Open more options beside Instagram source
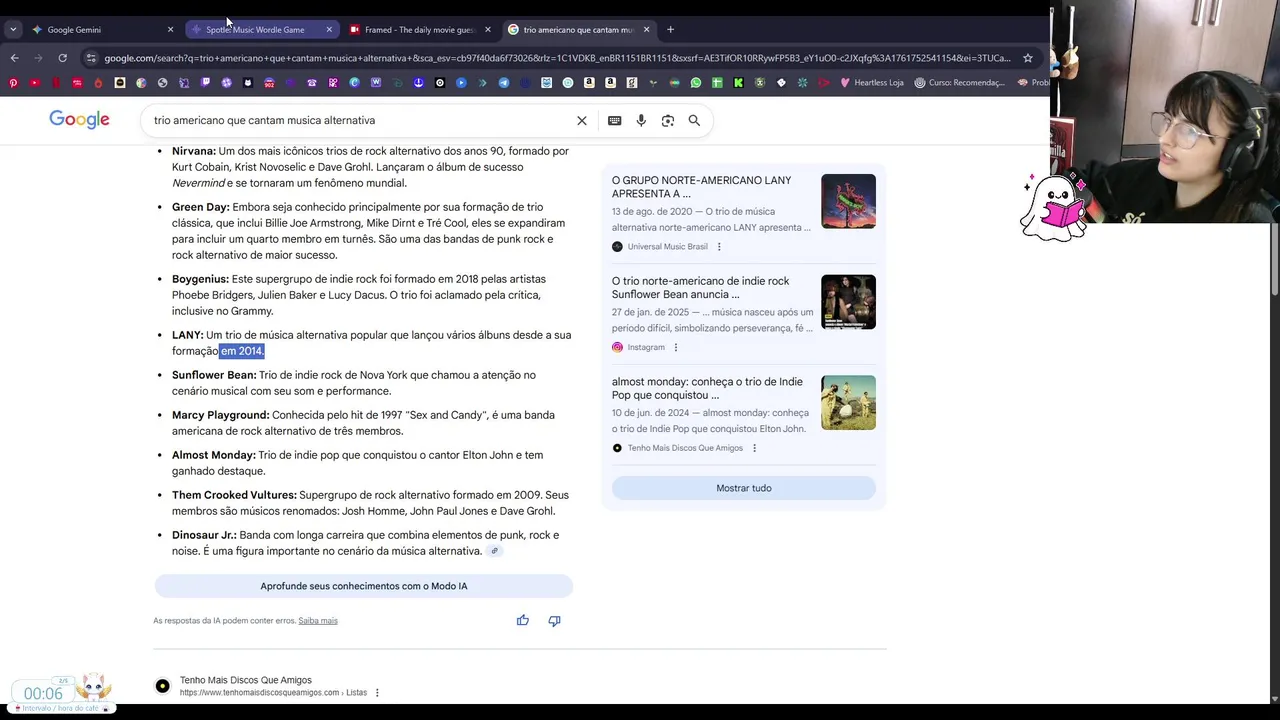The height and width of the screenshot is (720, 1280). pos(676,348)
